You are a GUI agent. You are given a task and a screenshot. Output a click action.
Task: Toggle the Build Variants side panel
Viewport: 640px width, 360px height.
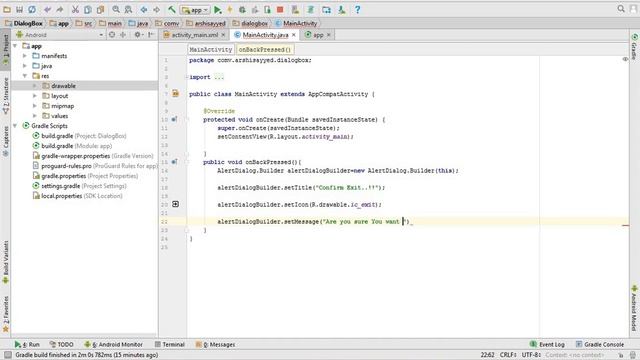(6, 262)
